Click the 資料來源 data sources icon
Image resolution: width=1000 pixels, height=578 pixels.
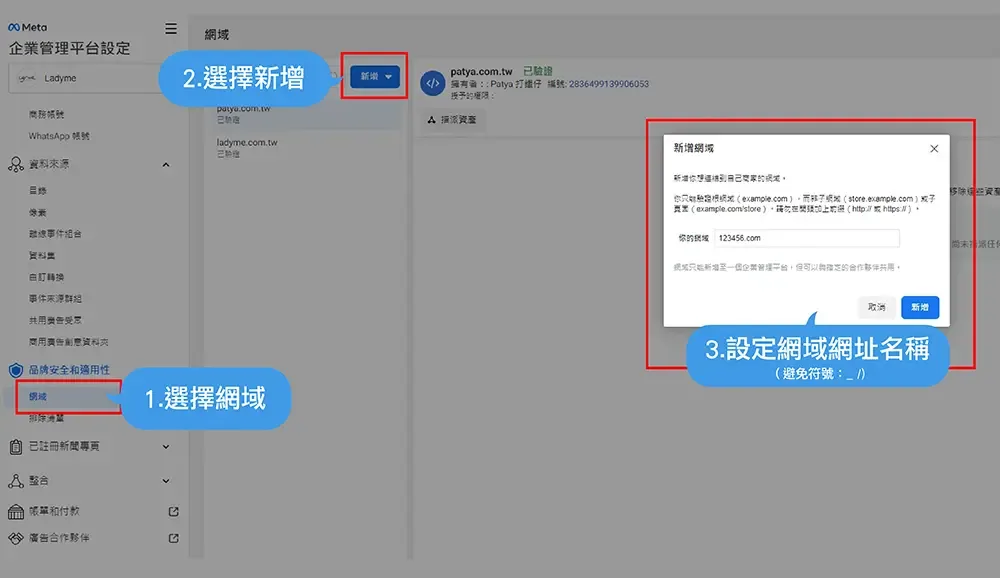(15, 165)
